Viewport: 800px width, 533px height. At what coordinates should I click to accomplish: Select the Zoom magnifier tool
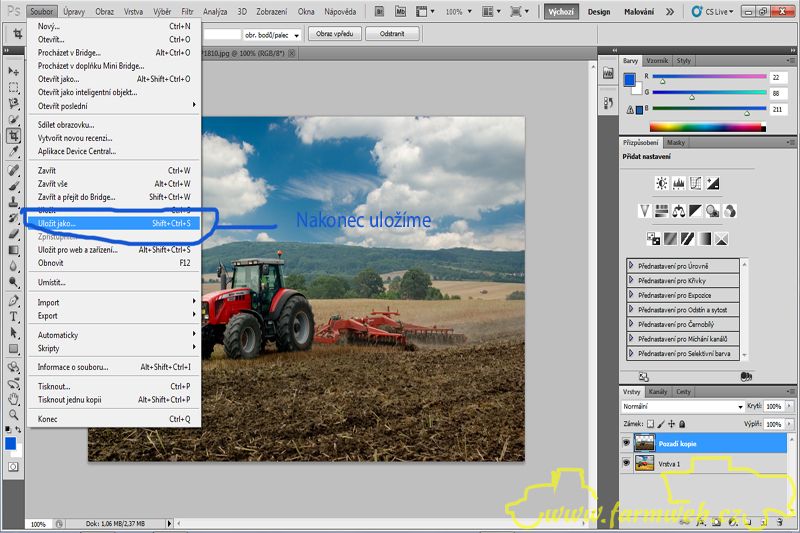[x=14, y=414]
